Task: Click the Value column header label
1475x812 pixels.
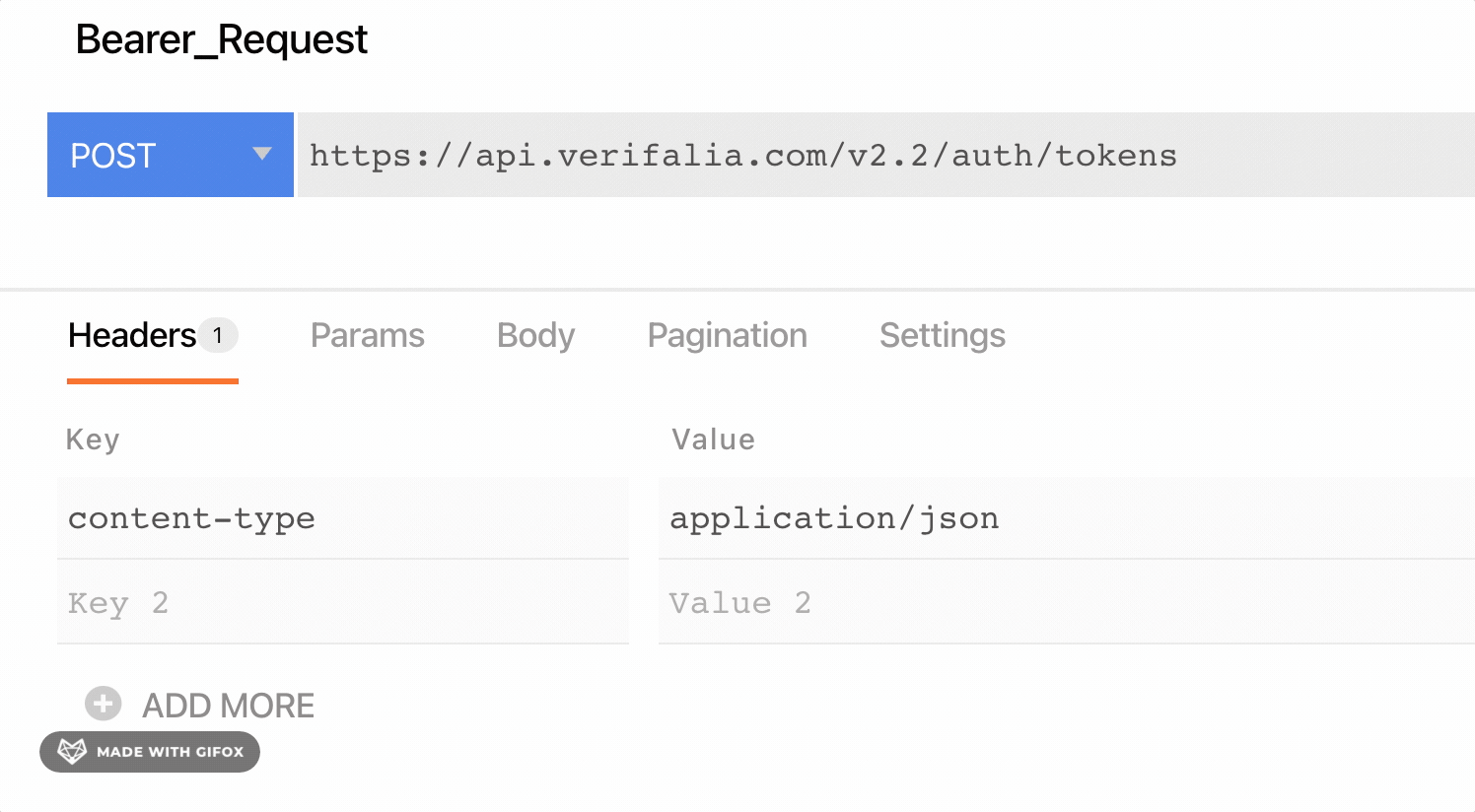Action: (x=713, y=440)
